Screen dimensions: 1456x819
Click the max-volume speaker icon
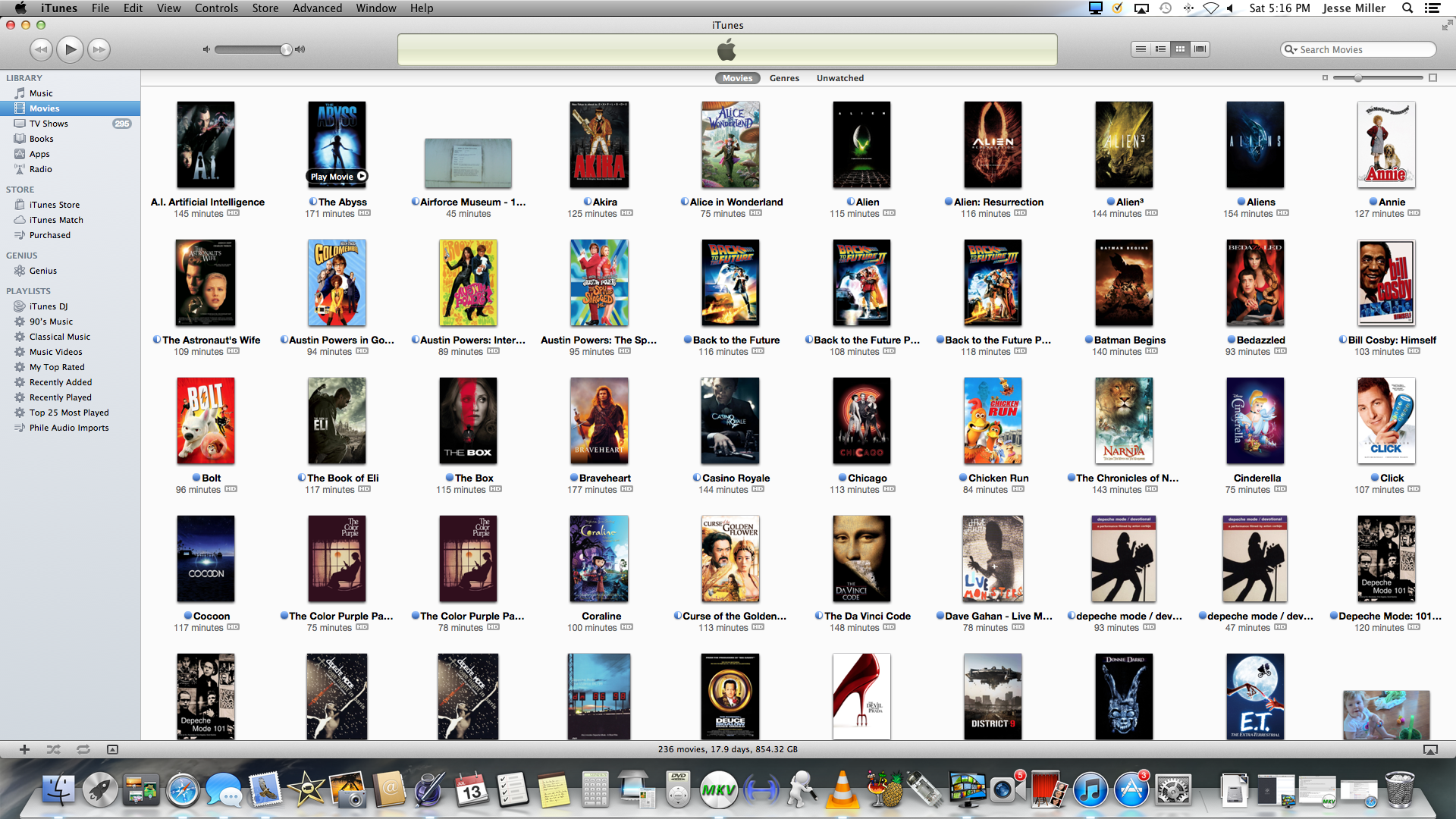pos(300,49)
